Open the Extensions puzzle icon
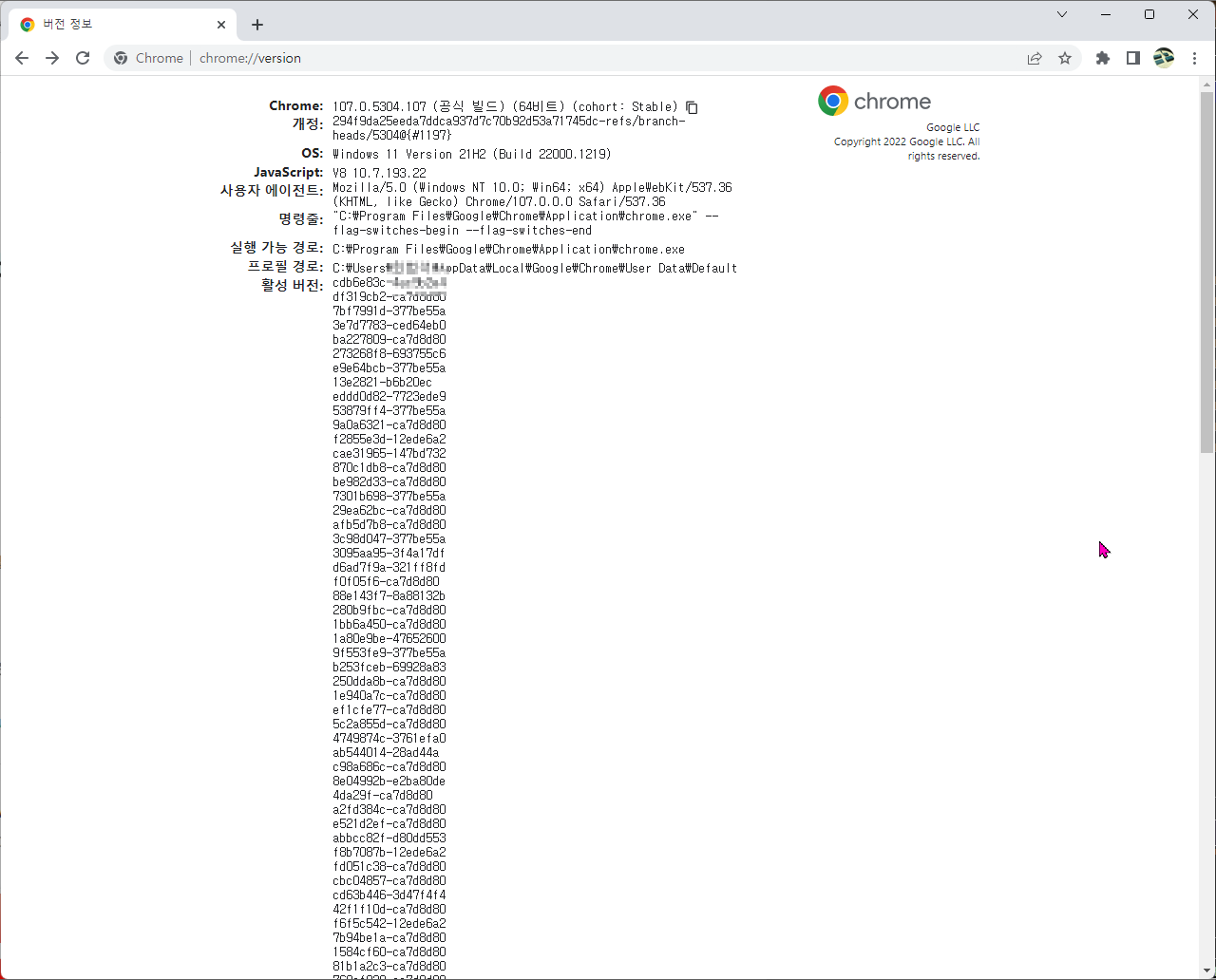The image size is (1216, 980). tap(1103, 58)
